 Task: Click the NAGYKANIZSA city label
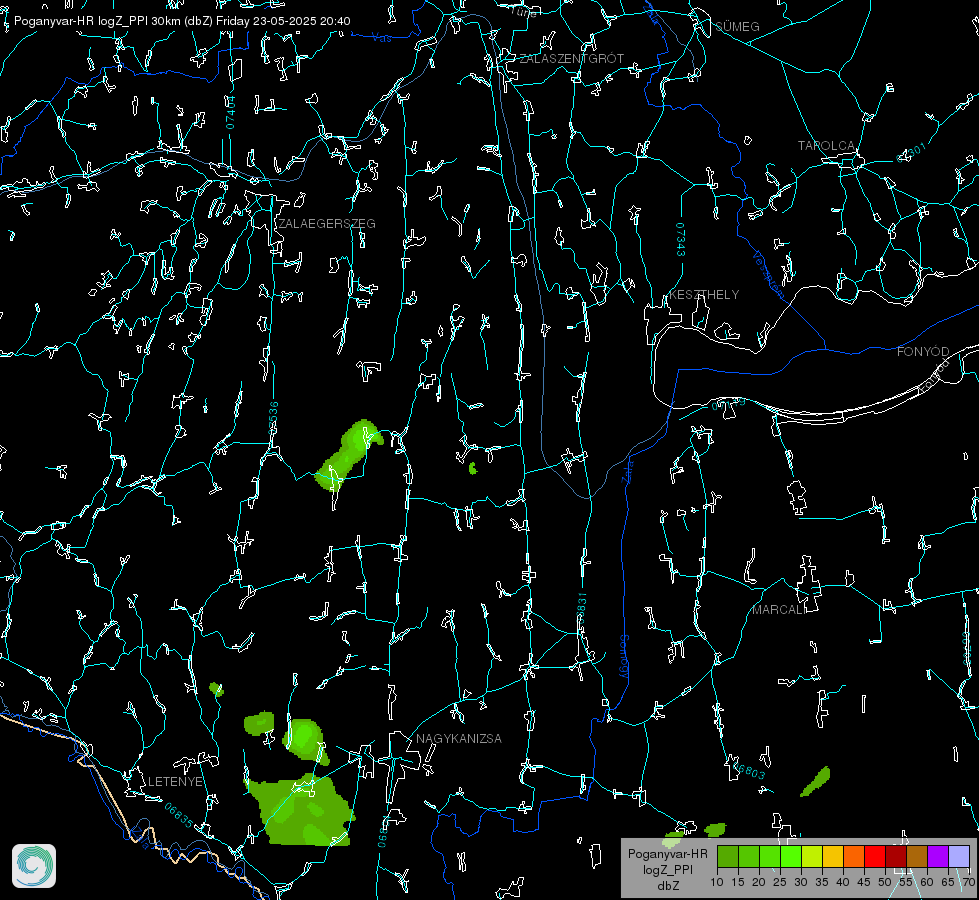click(459, 739)
